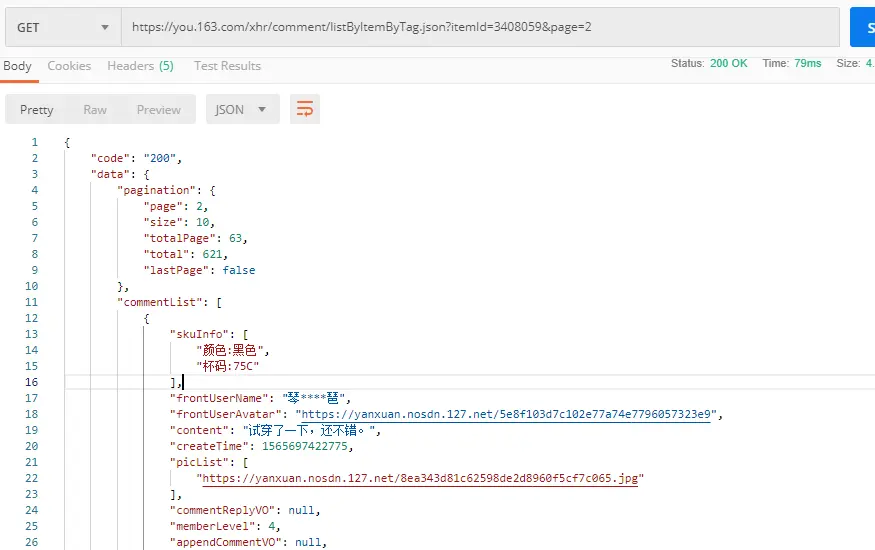Click the pagination key on line 4
Screen dimensions: 875x550
156,190
